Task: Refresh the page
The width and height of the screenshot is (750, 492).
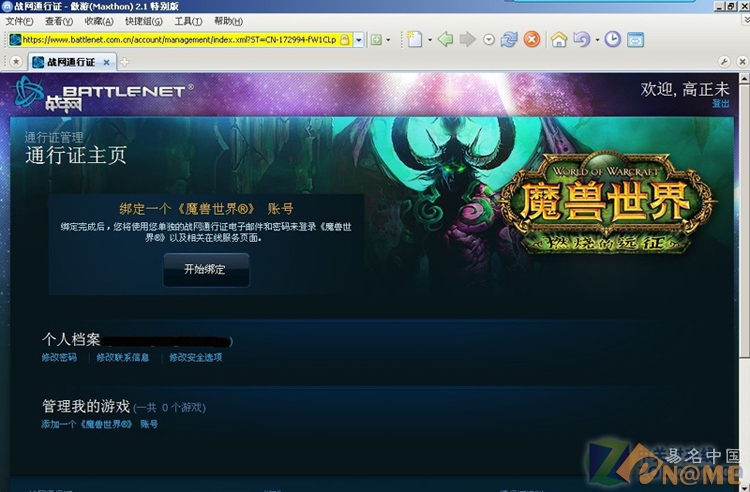Action: click(509, 39)
